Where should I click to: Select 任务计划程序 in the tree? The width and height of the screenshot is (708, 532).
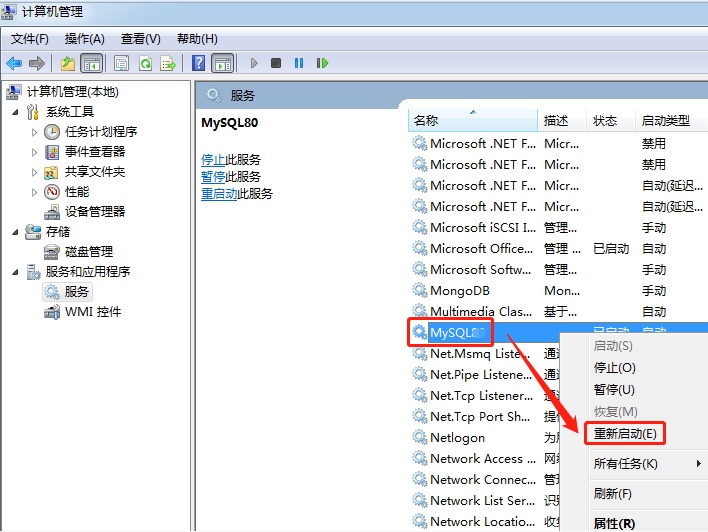[x=101, y=132]
